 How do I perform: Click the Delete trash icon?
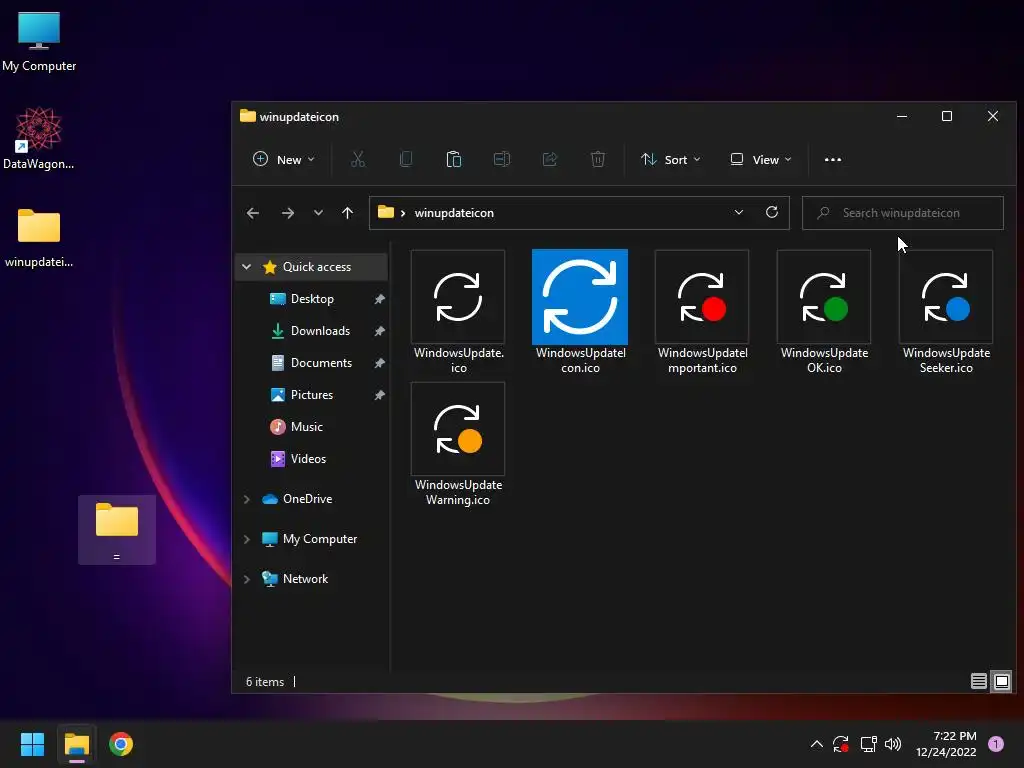(598, 159)
